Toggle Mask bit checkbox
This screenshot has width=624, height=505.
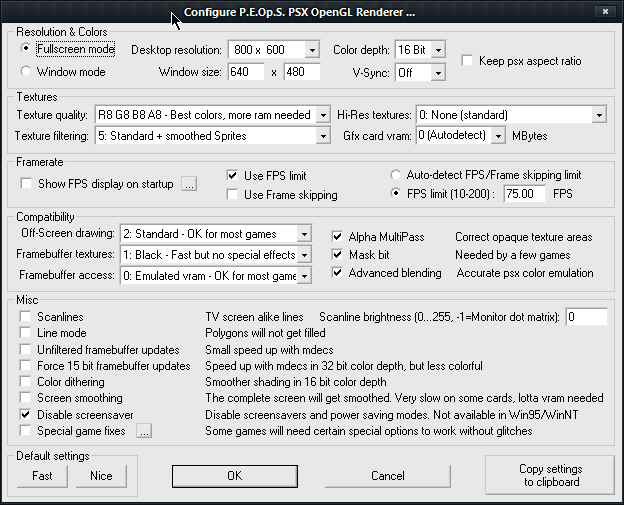[337, 254]
